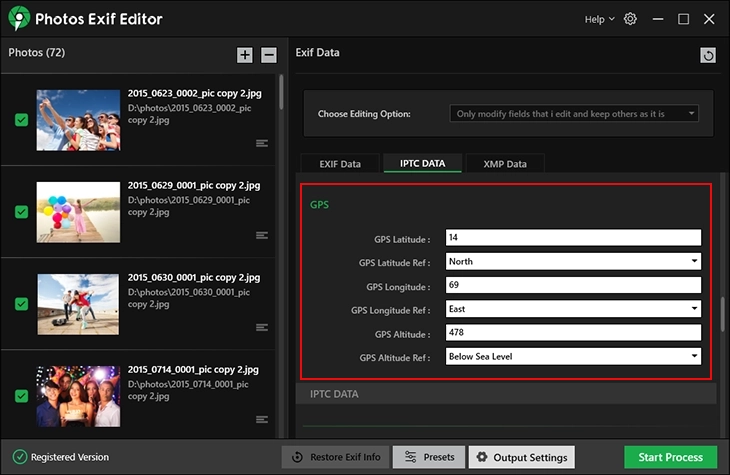Uncheck the 2015_0623_0002 photo checkbox
Screen dimensions: 730x475
click(21, 120)
